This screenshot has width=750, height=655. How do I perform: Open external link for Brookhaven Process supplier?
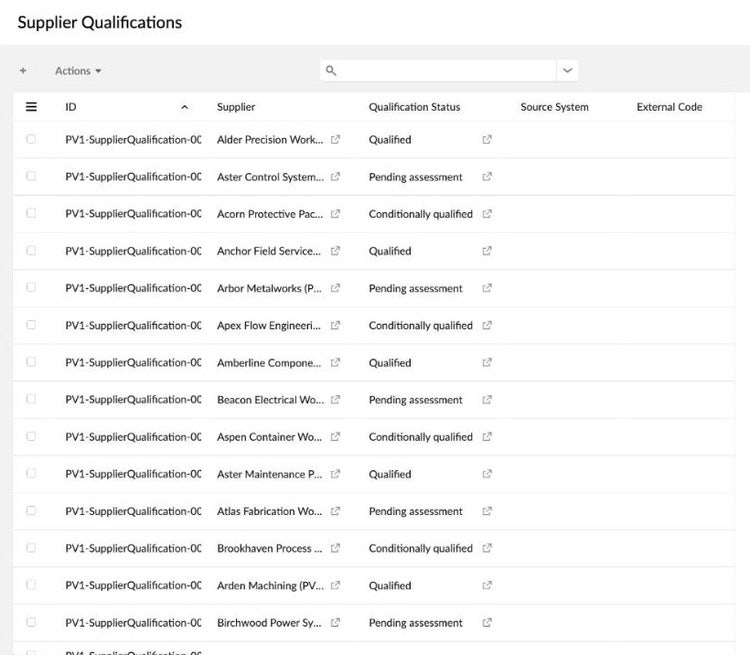(x=335, y=548)
